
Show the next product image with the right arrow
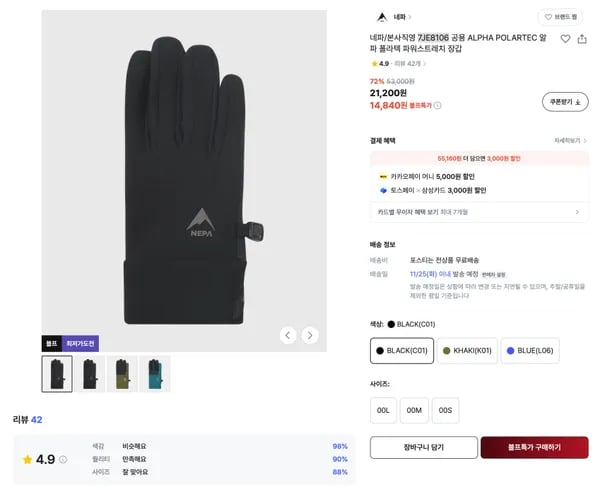tap(310, 335)
